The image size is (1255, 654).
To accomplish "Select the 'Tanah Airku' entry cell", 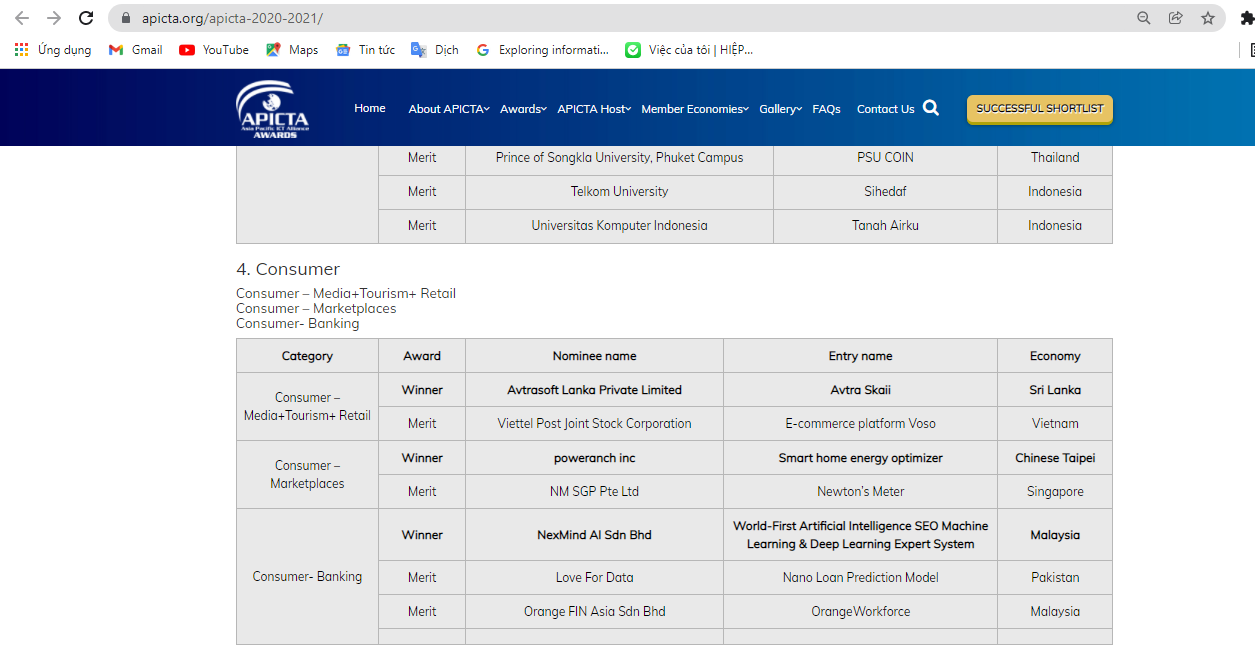I will [x=885, y=226].
